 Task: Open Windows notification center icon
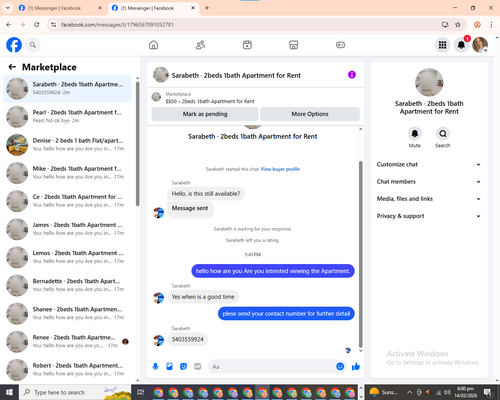coord(488,392)
